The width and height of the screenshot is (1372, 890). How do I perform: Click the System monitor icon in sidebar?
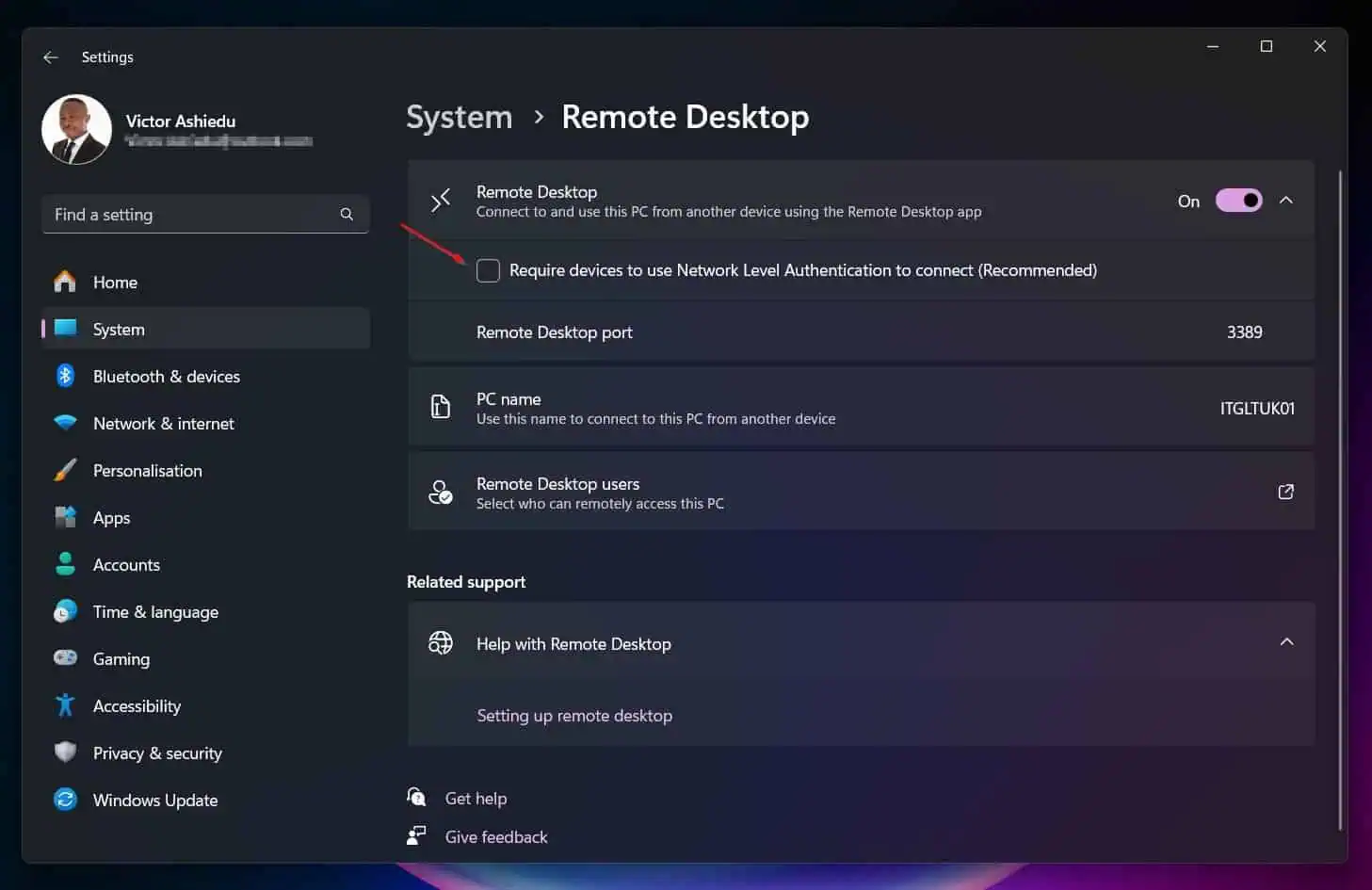coord(65,328)
